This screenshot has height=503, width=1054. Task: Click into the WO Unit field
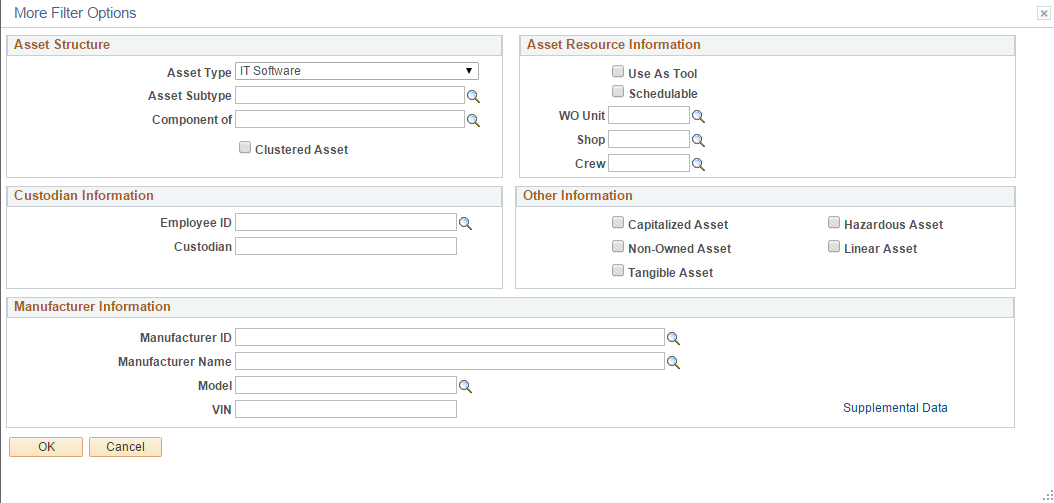pos(649,115)
